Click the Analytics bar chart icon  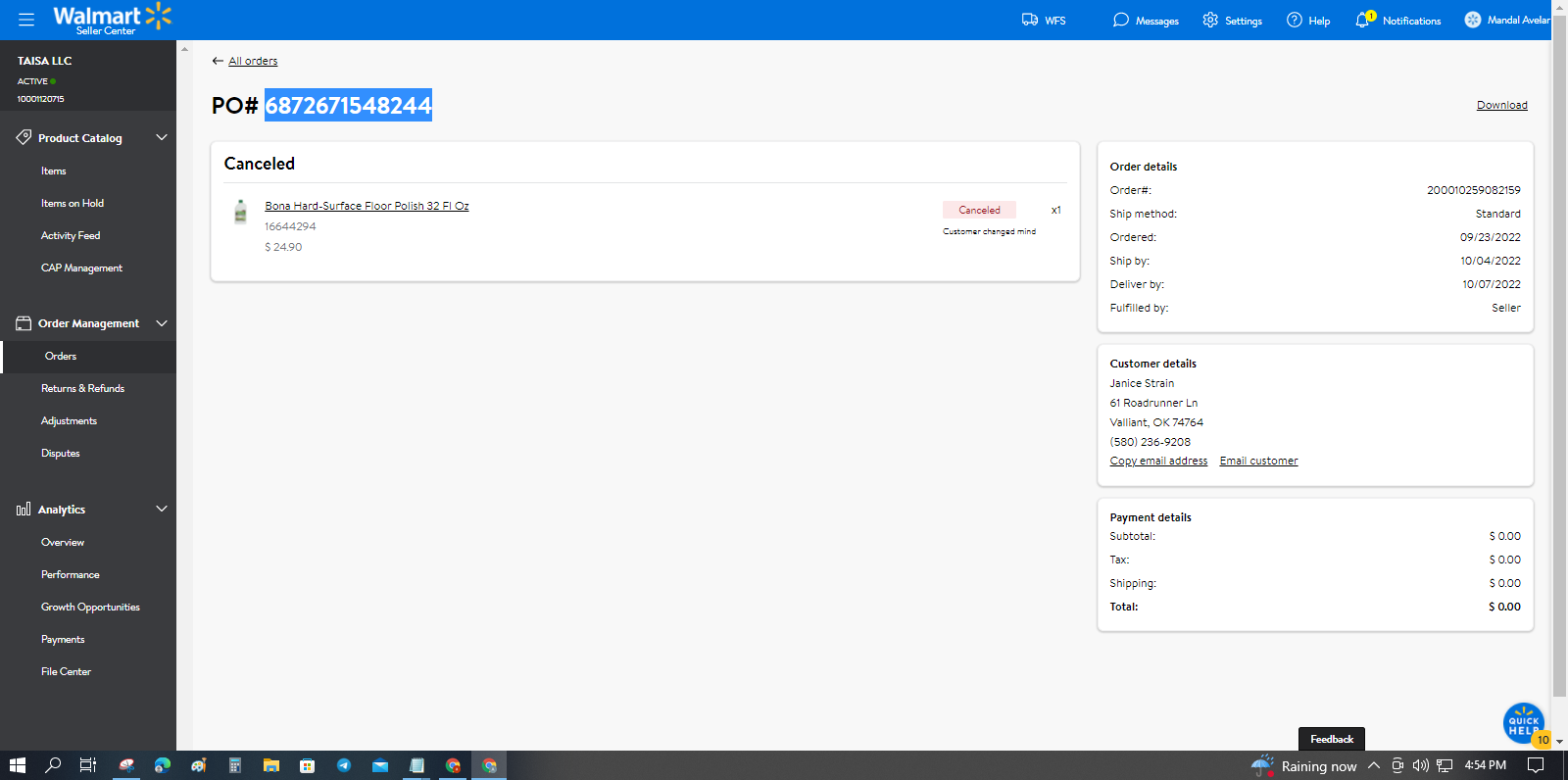pos(24,509)
